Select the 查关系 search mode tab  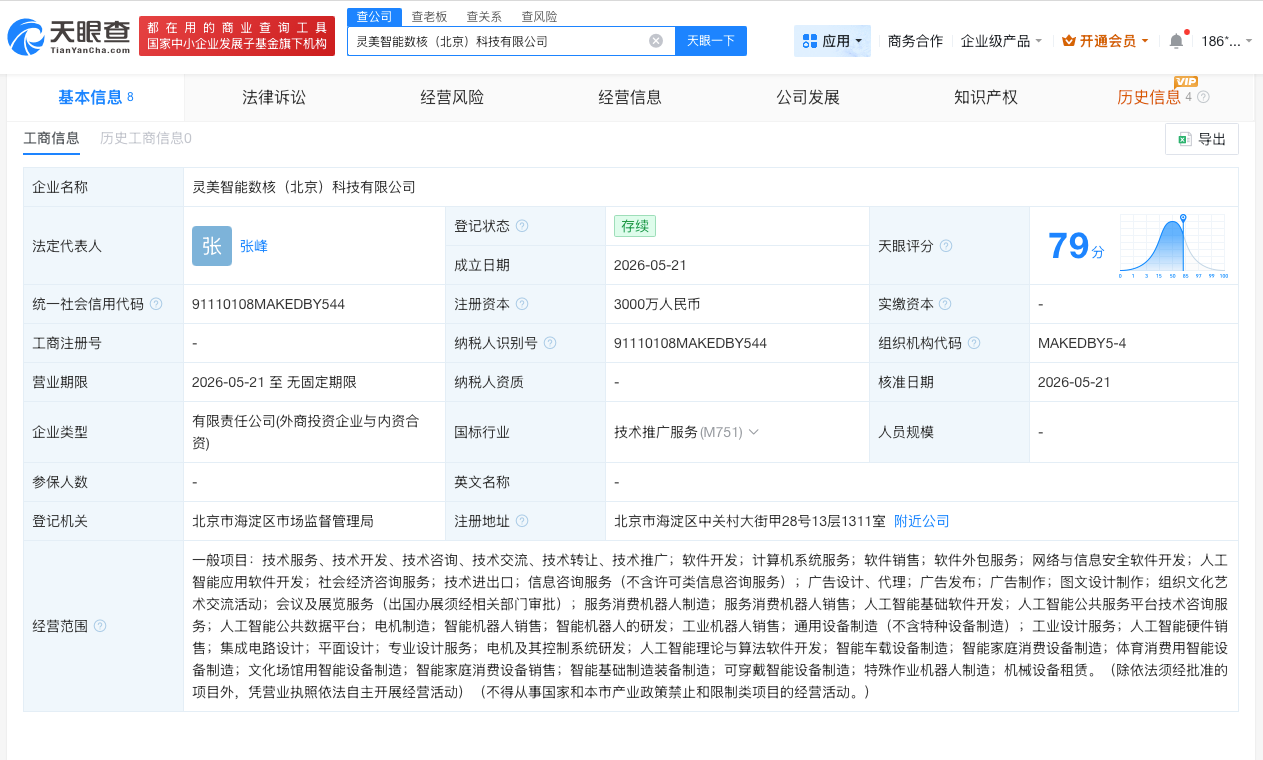[x=484, y=16]
